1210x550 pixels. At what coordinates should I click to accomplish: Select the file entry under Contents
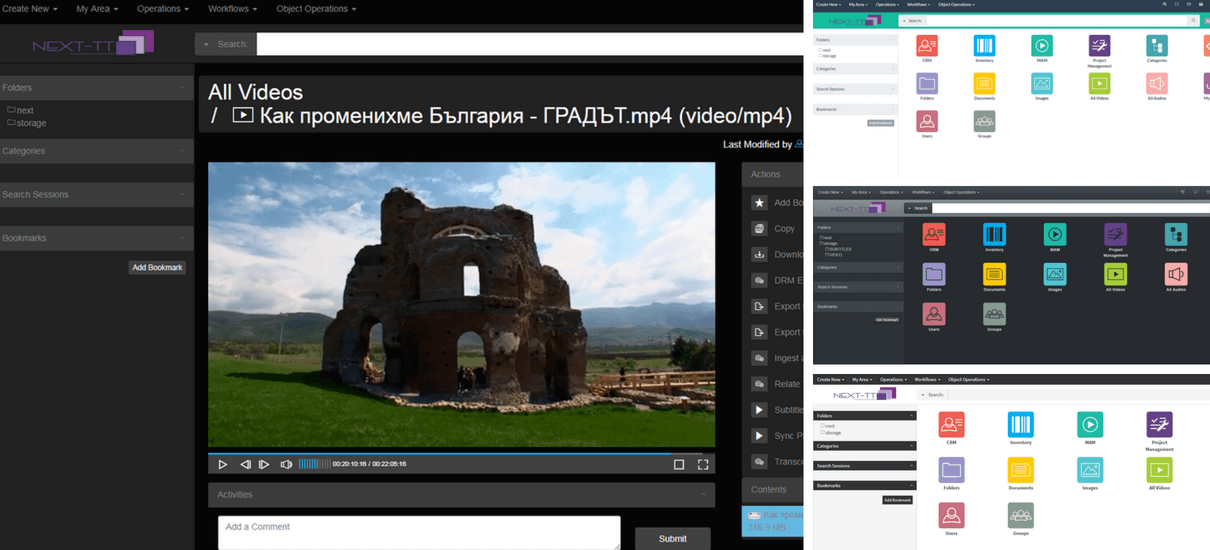[773, 520]
